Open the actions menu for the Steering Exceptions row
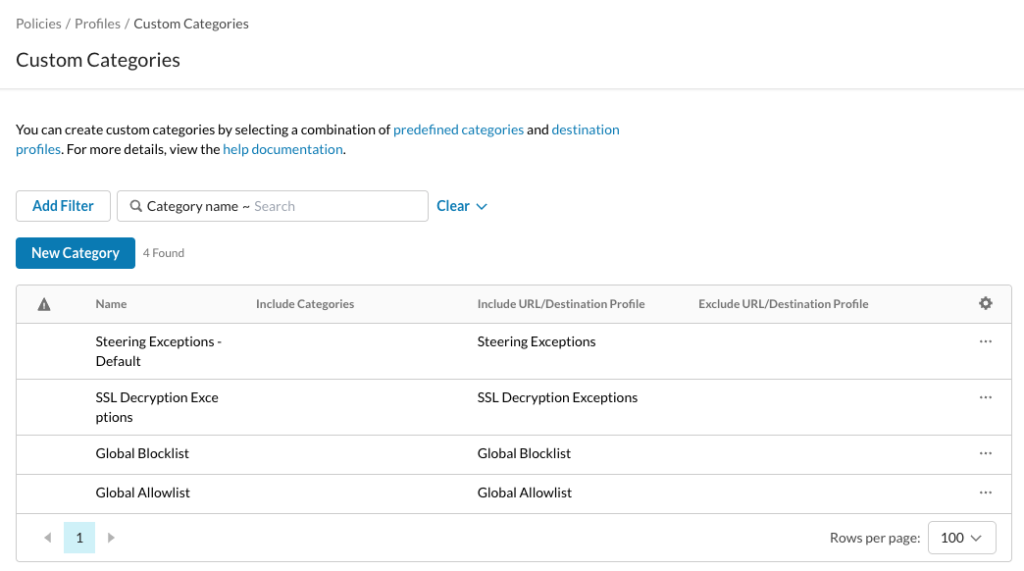Image resolution: width=1024 pixels, height=571 pixels. tap(985, 342)
